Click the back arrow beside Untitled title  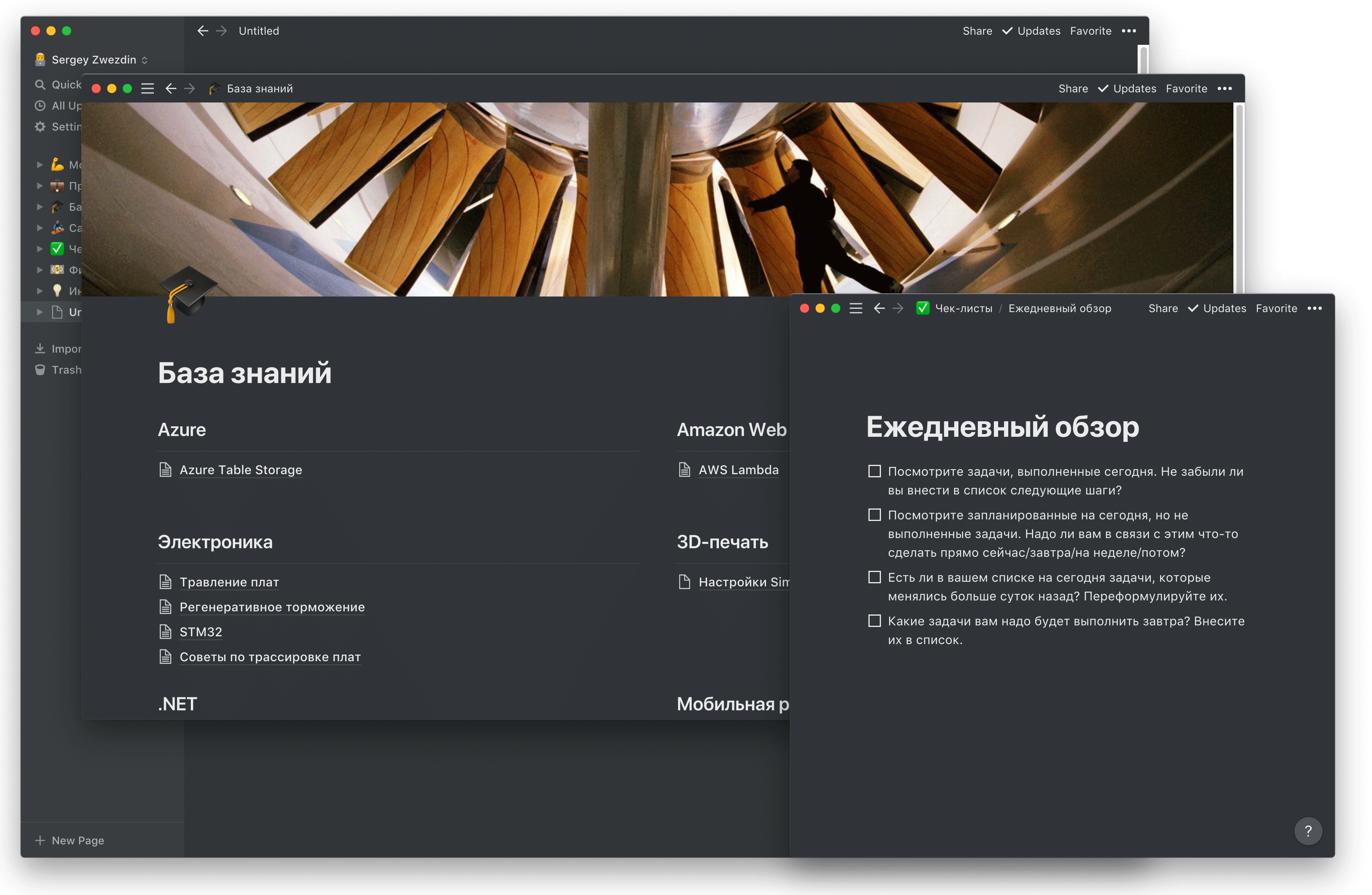click(203, 31)
